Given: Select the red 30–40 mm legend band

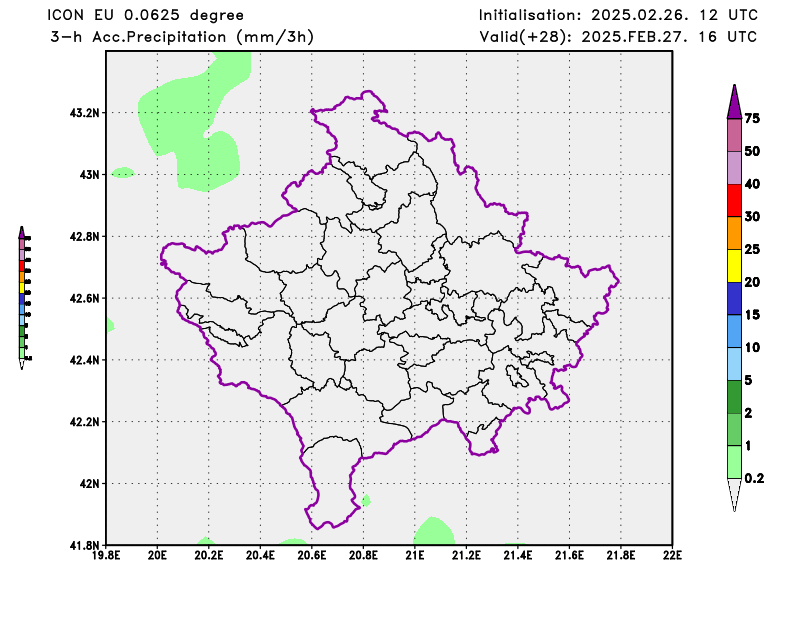Looking at the screenshot, I should 734,201.
